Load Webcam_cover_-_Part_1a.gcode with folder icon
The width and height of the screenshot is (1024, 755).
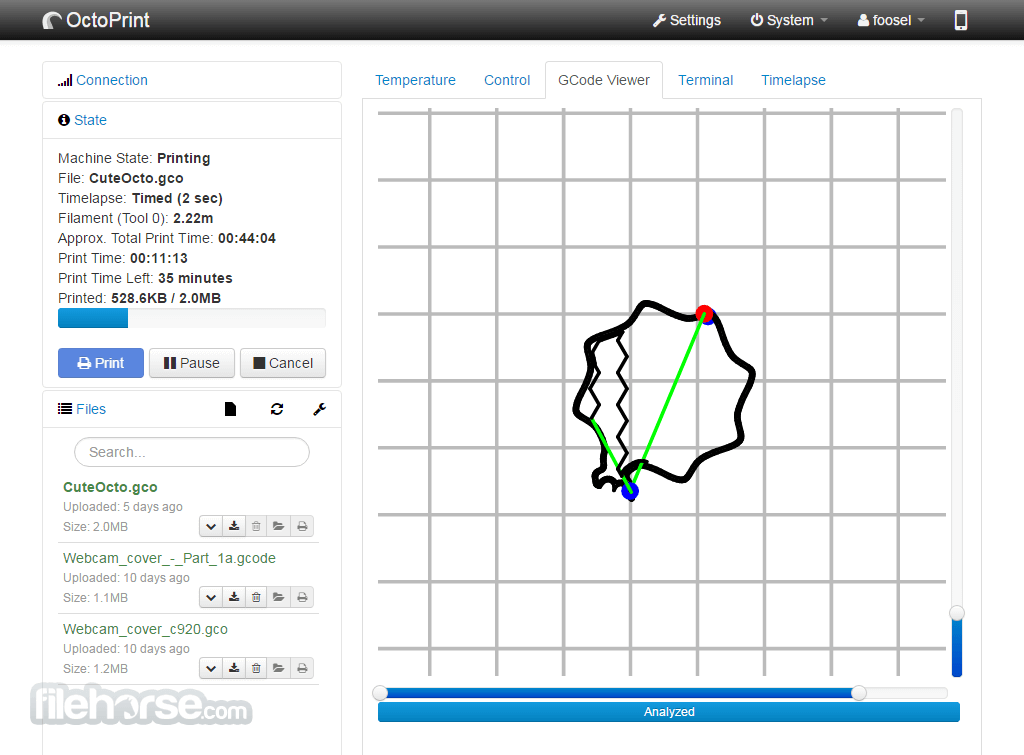tap(279, 597)
